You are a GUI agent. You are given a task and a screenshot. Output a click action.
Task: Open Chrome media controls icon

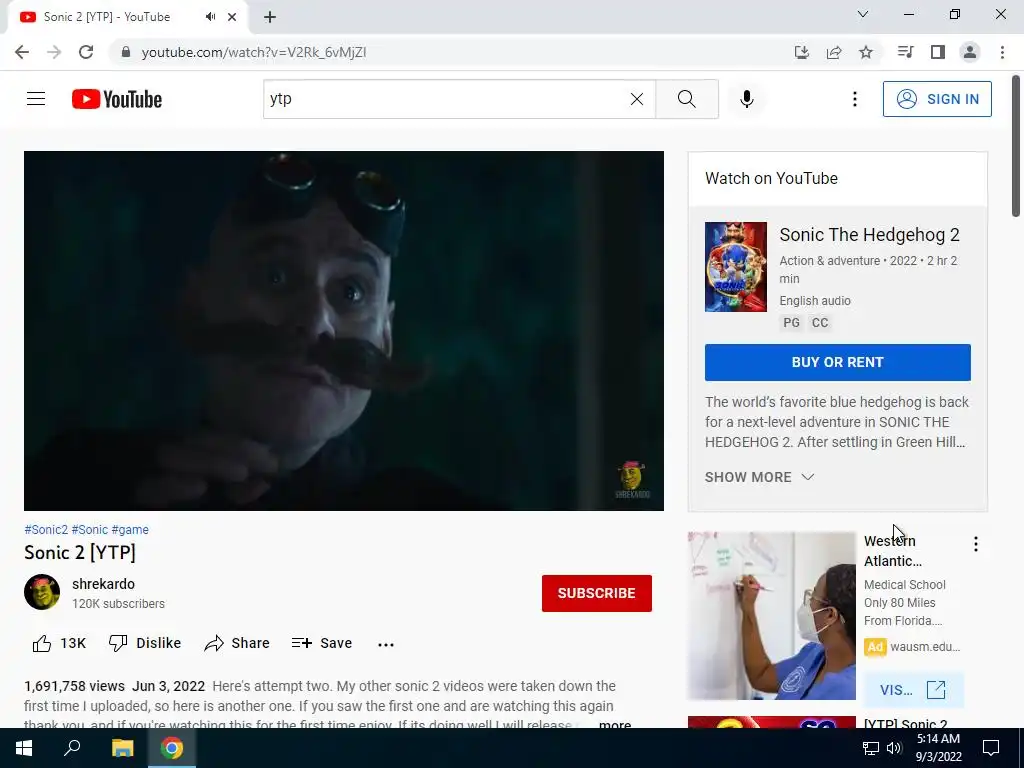point(905,52)
